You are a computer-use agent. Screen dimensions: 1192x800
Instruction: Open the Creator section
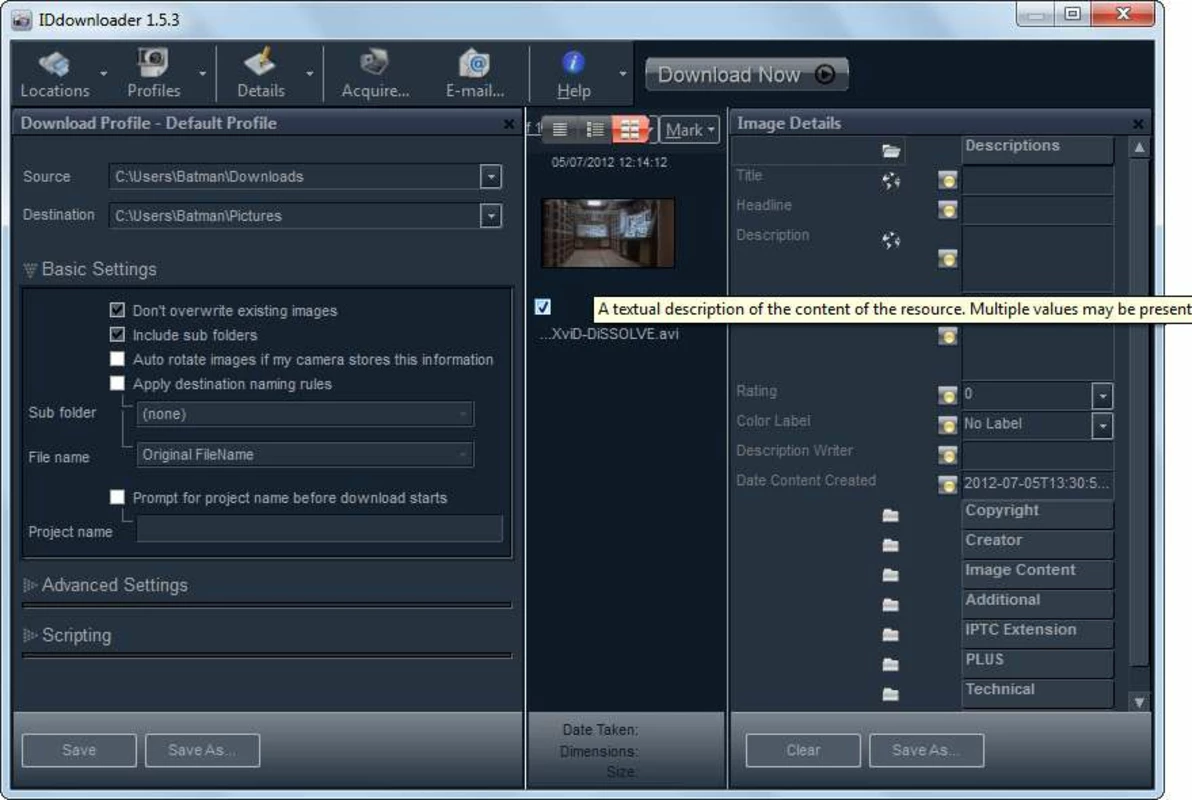click(x=1037, y=544)
